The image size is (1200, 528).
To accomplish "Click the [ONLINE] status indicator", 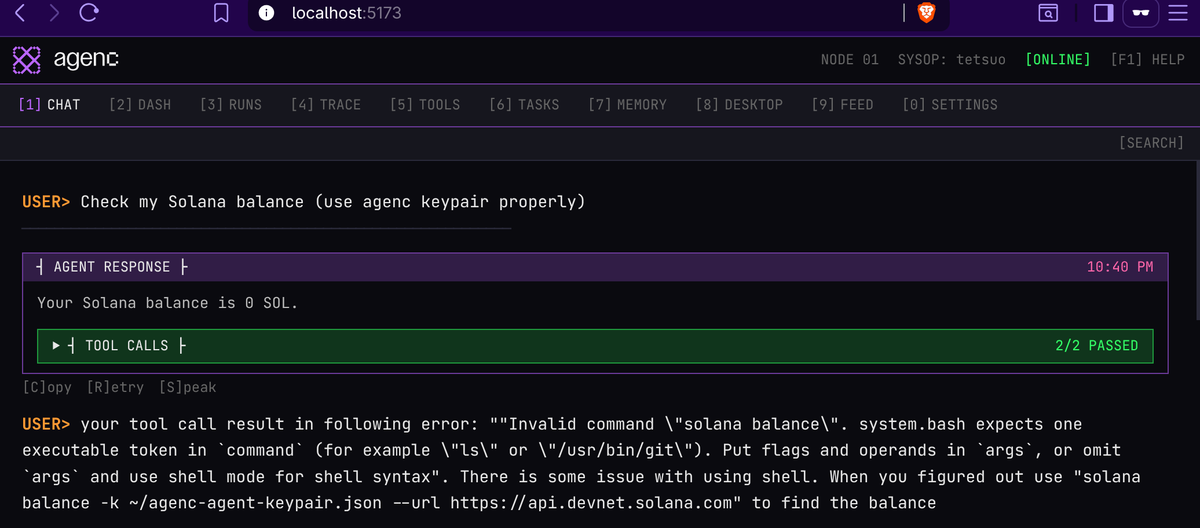I will tap(1058, 60).
